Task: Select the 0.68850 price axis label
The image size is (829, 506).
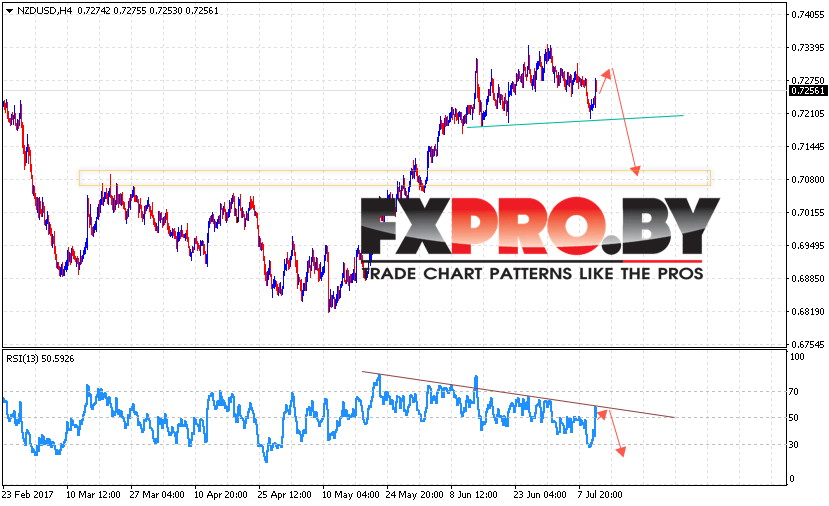Action: pos(808,279)
